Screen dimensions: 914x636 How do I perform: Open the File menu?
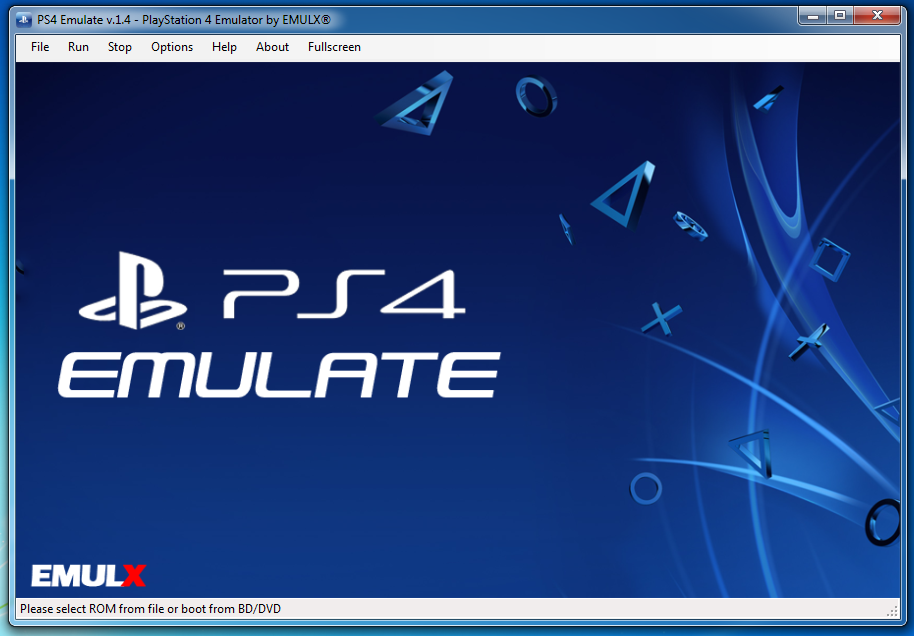[40, 47]
